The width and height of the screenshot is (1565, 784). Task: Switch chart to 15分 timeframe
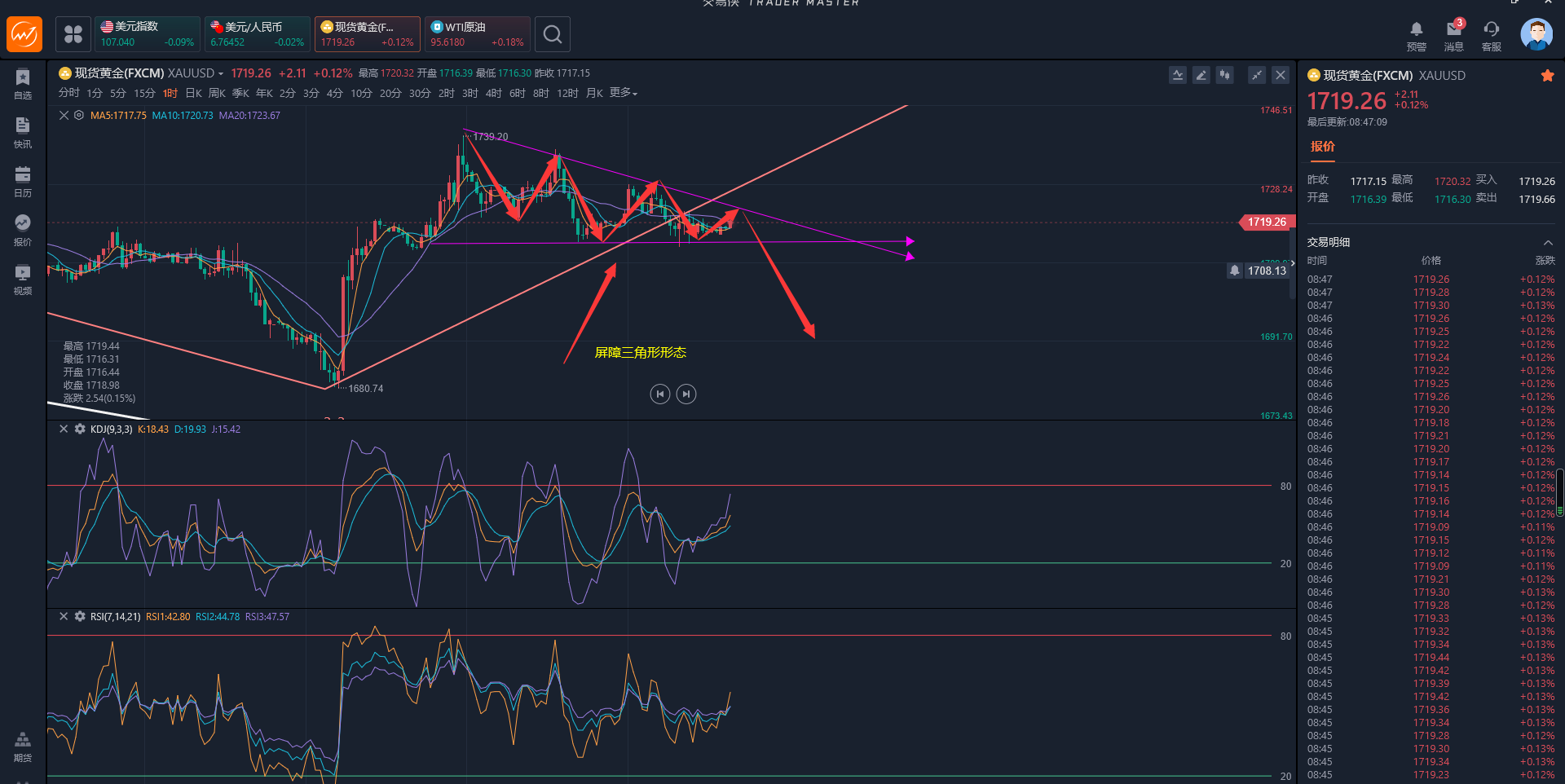[144, 93]
